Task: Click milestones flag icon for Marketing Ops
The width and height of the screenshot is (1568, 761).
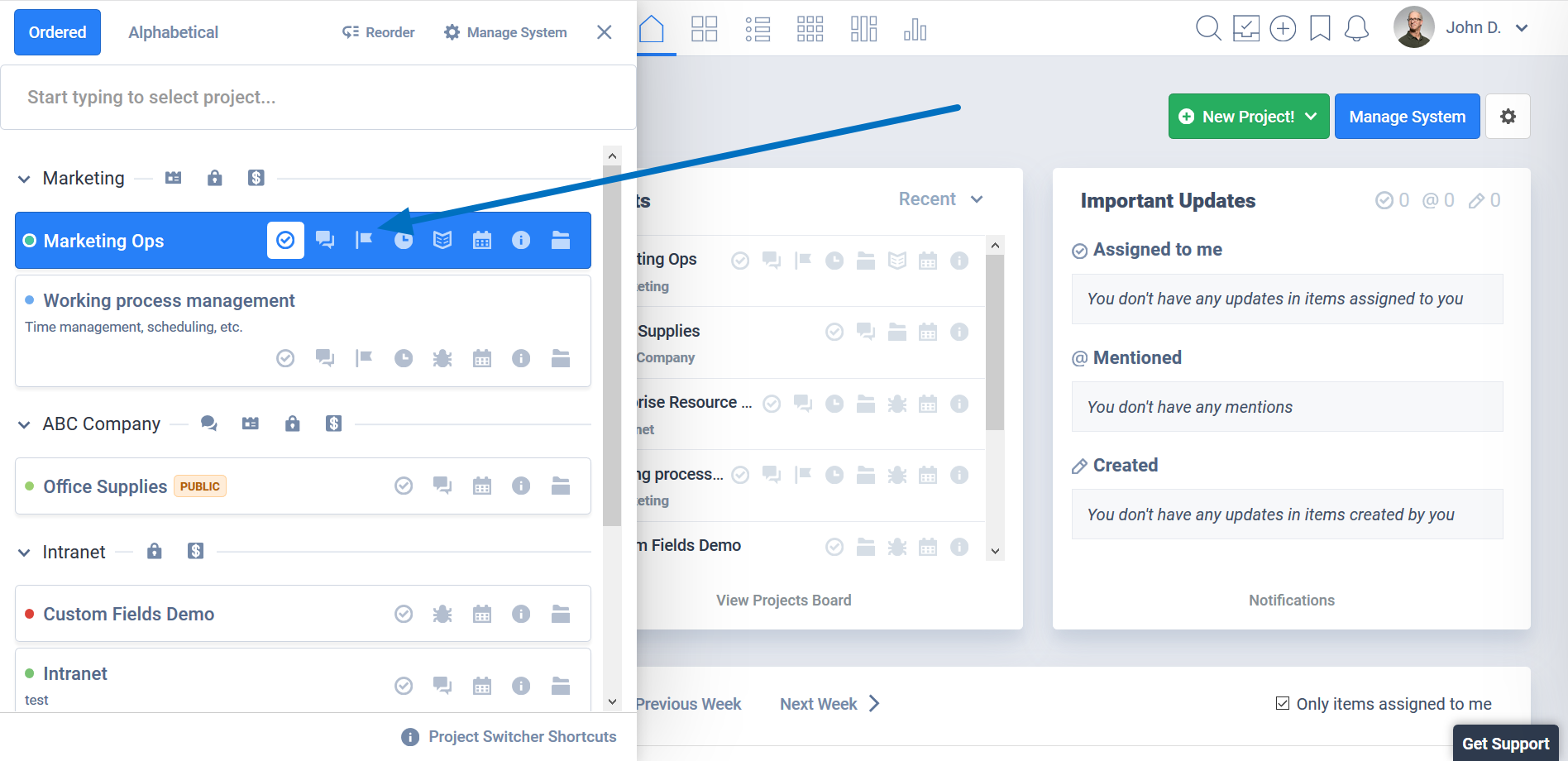Action: [x=364, y=241]
